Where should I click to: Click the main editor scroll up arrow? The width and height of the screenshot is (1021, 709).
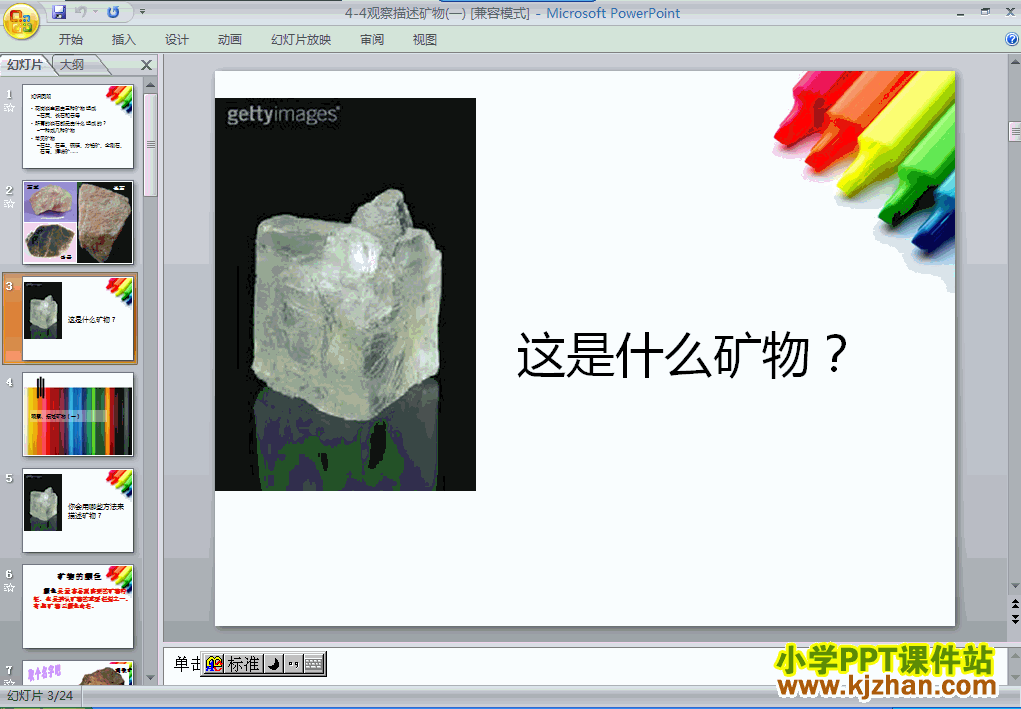1014,62
